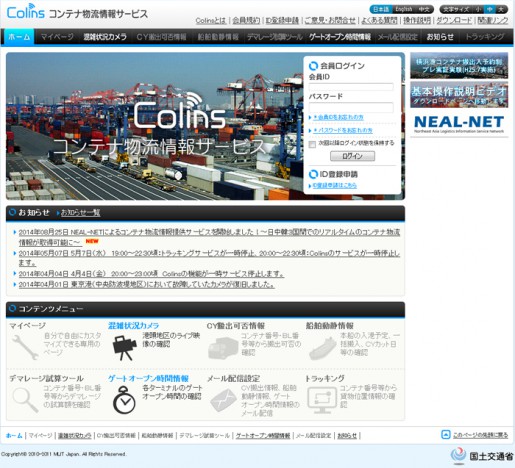
Task: Switch language to 日本語
Action: (381, 9)
